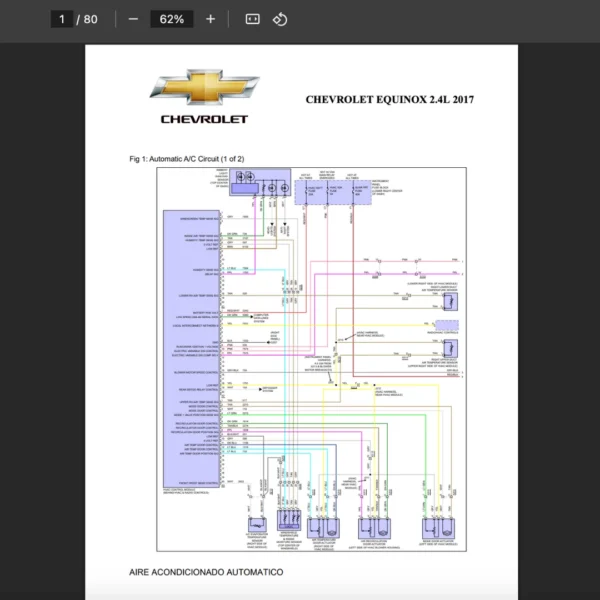
Task: Toggle the fit to page icon
Action: point(253,19)
